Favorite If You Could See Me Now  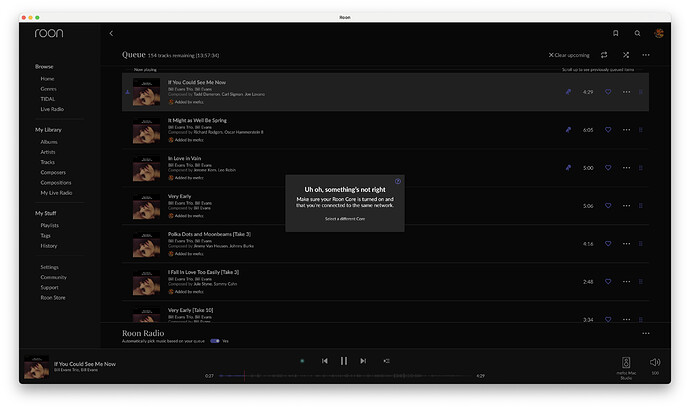click(608, 92)
